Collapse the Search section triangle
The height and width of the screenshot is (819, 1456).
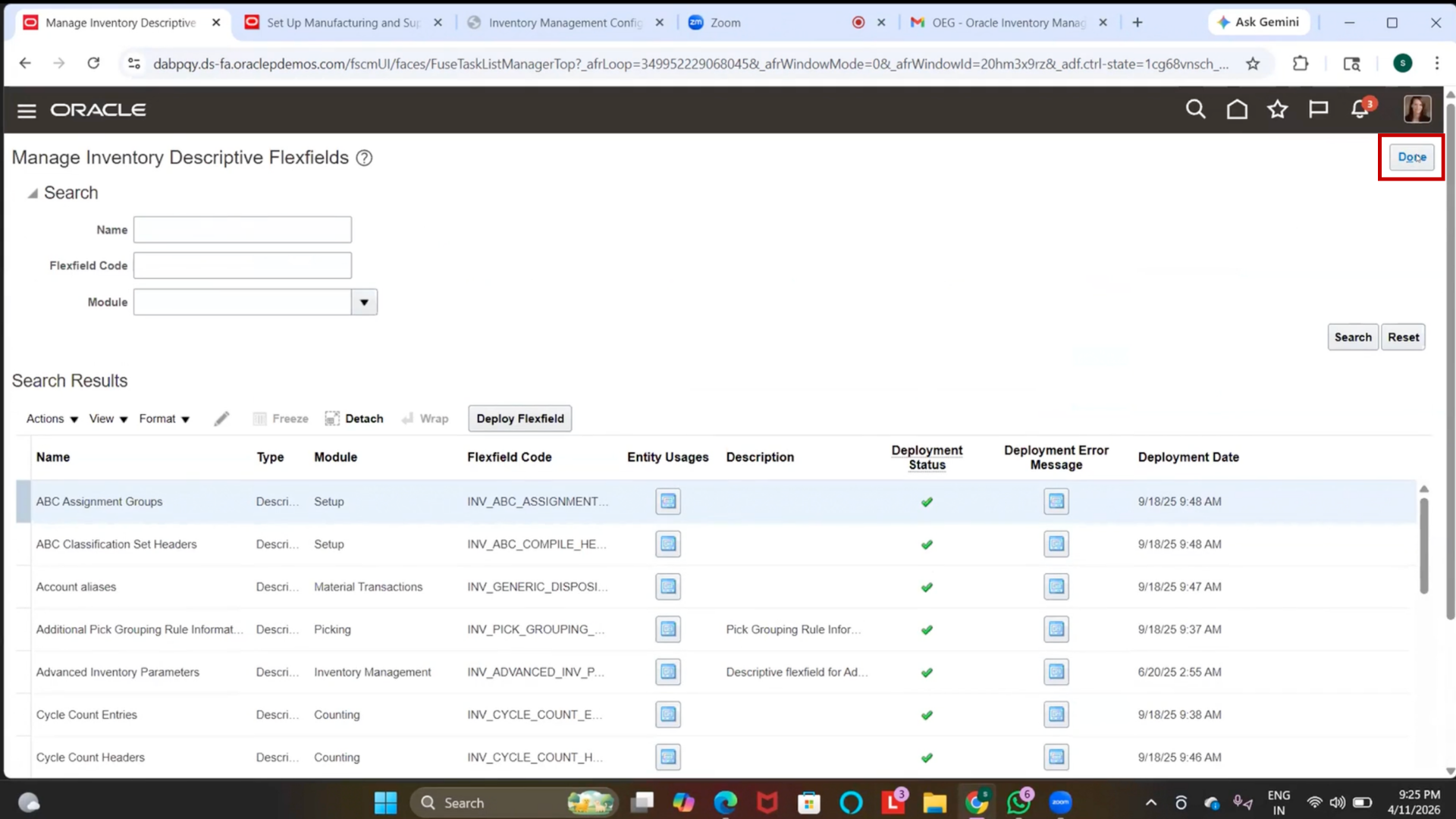coord(33,193)
